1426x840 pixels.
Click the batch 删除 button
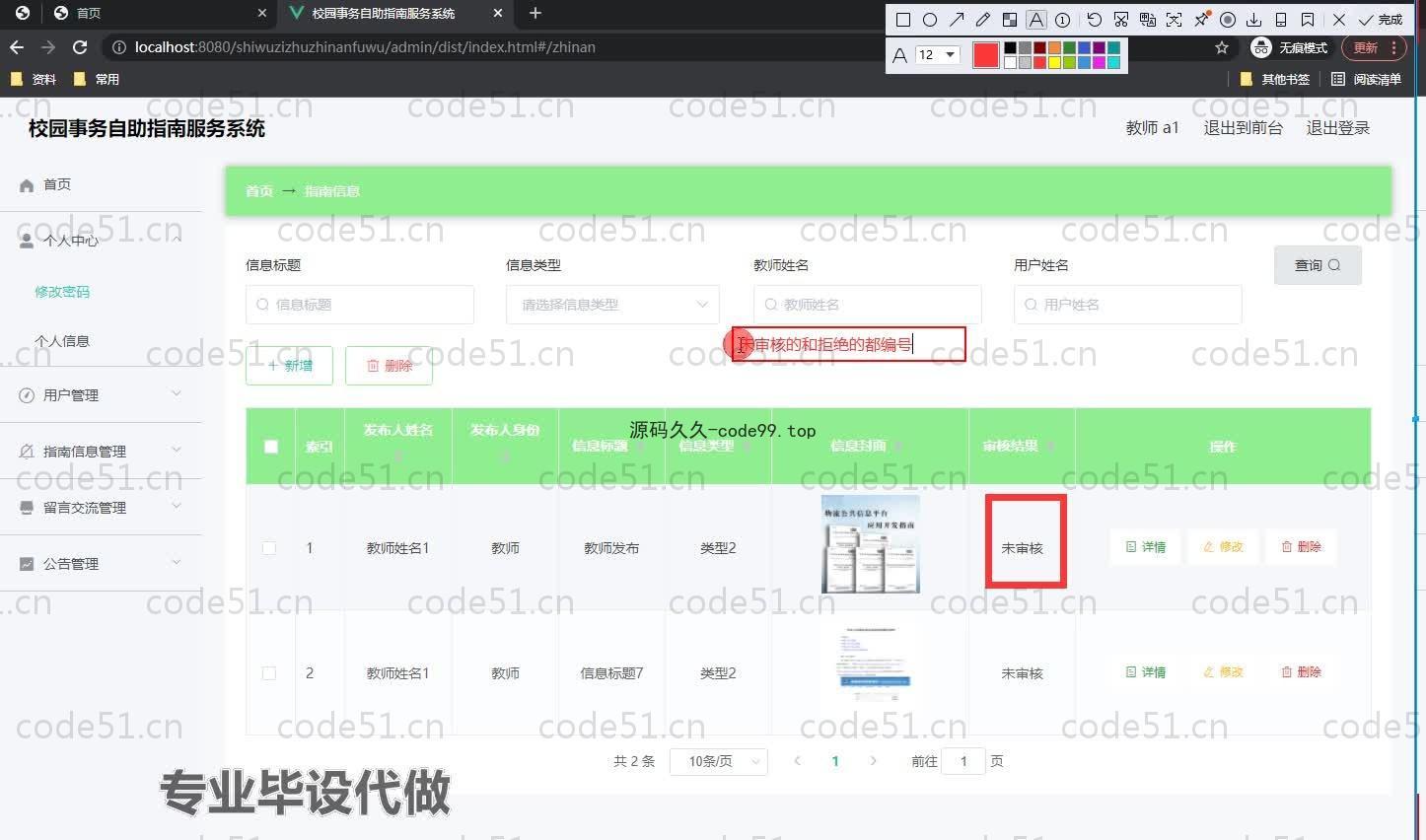pyautogui.click(x=389, y=366)
